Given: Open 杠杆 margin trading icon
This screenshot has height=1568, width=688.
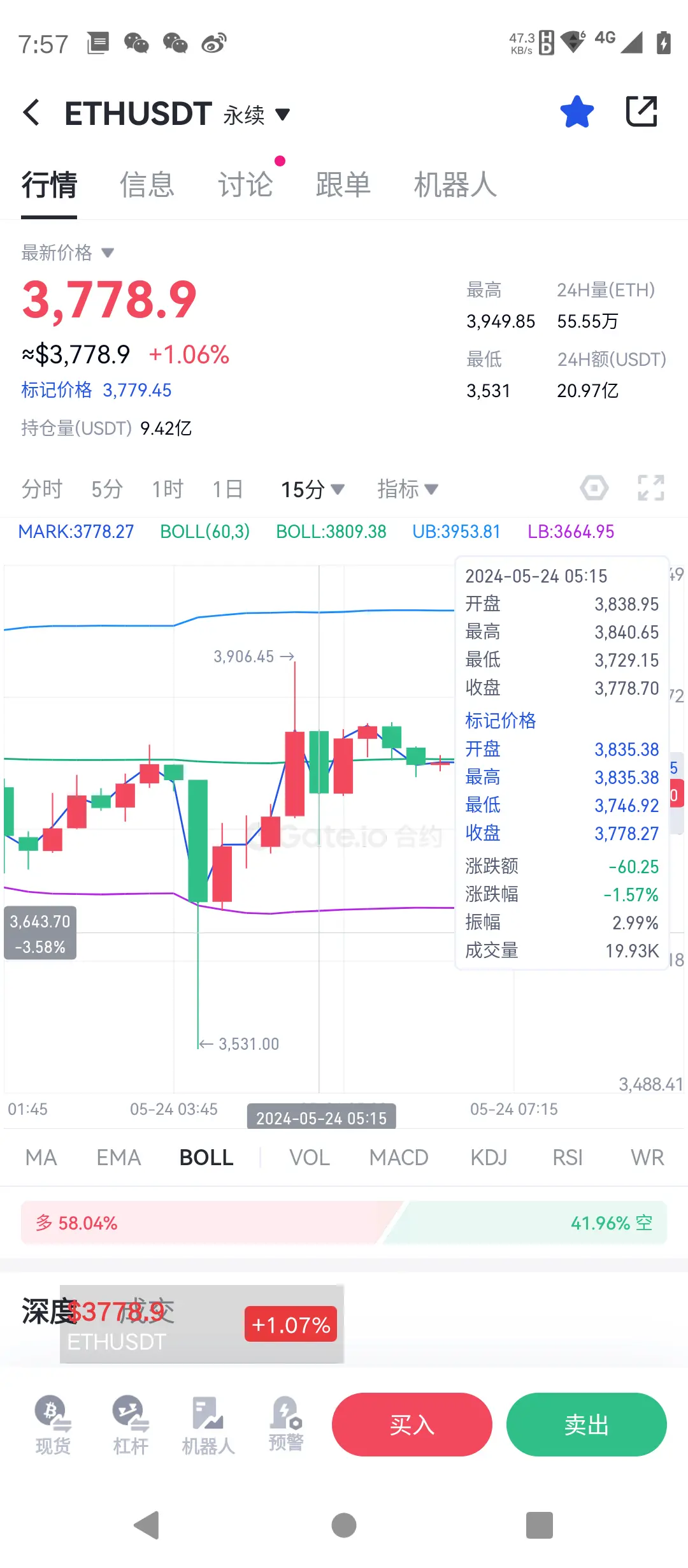Looking at the screenshot, I should point(131,1425).
